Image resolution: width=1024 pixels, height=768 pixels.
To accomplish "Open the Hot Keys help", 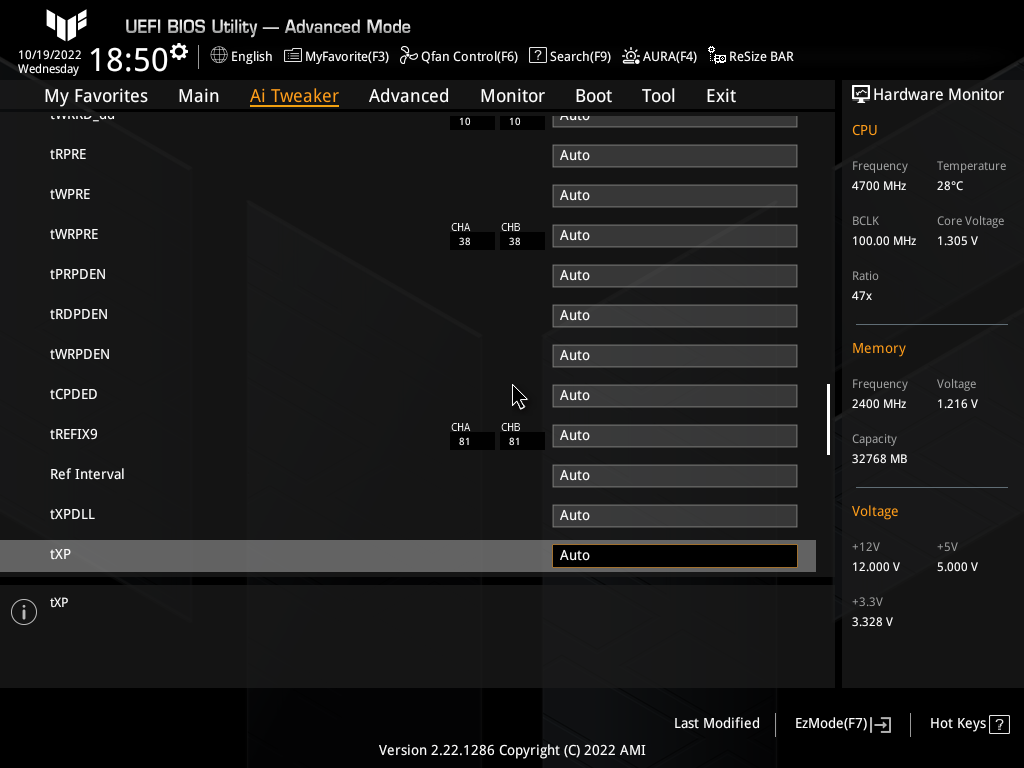I will point(968,723).
